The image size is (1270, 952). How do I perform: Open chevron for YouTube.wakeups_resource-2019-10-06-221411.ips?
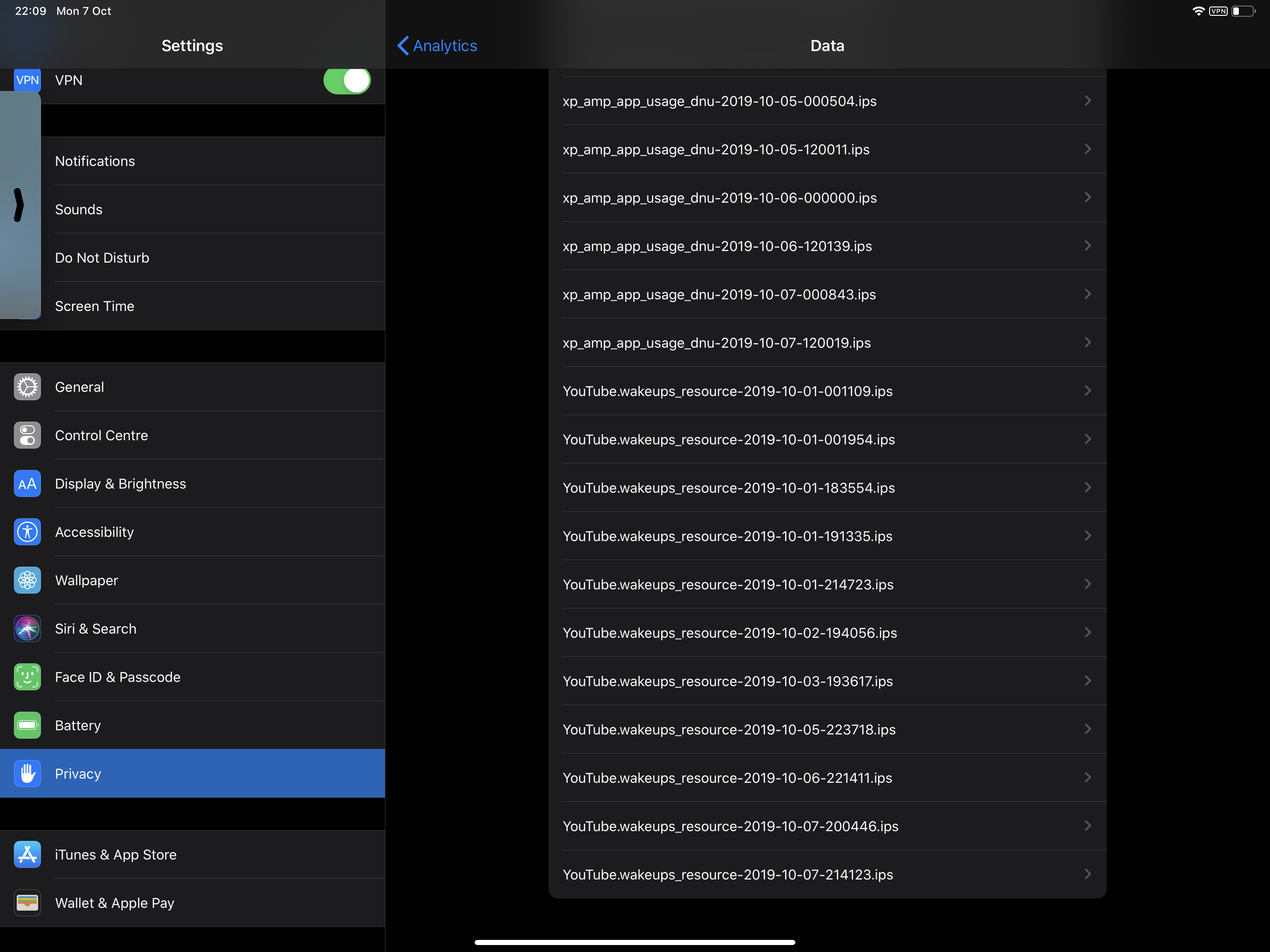1087,777
